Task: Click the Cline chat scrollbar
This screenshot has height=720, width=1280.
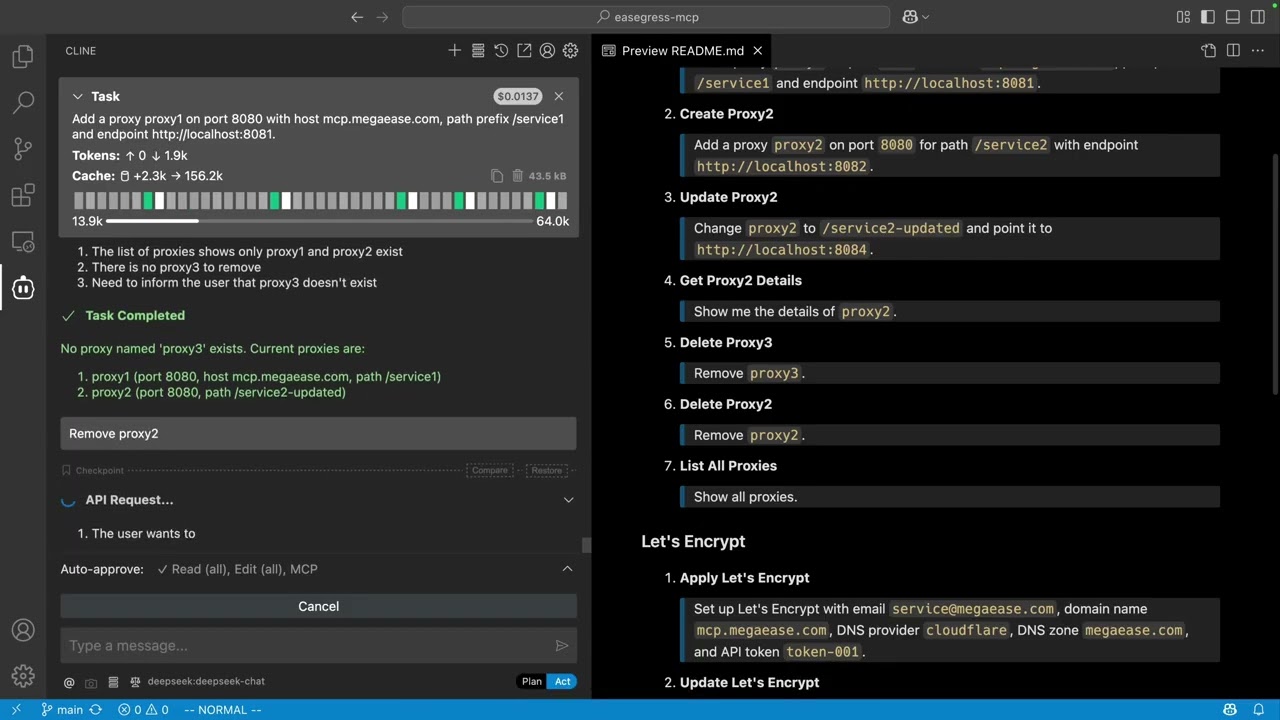Action: point(587,545)
